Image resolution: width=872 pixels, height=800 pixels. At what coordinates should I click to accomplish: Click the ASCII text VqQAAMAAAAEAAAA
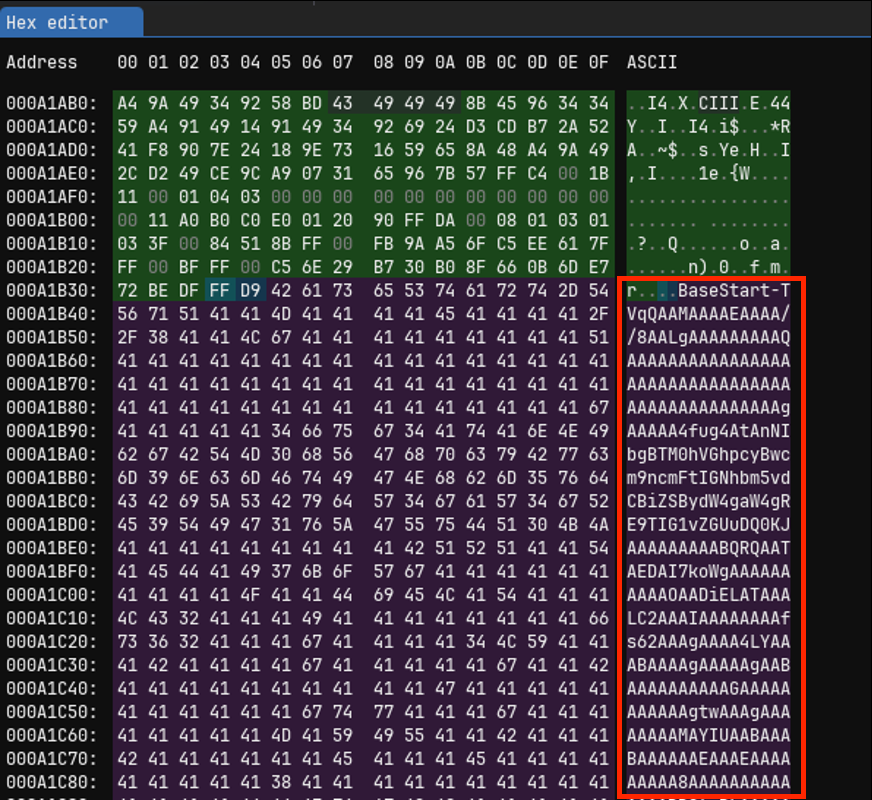pyautogui.click(x=710, y=315)
